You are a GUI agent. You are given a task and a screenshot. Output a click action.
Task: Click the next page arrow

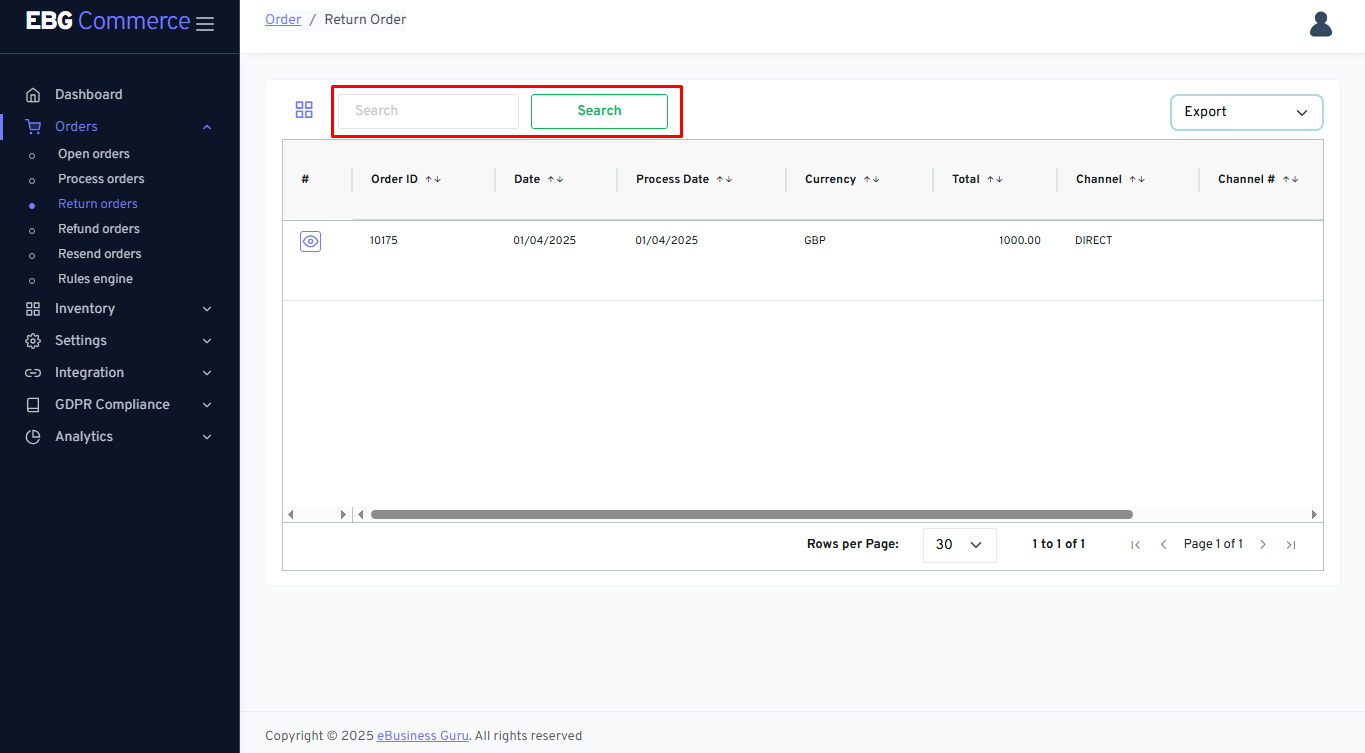pyautogui.click(x=1263, y=545)
